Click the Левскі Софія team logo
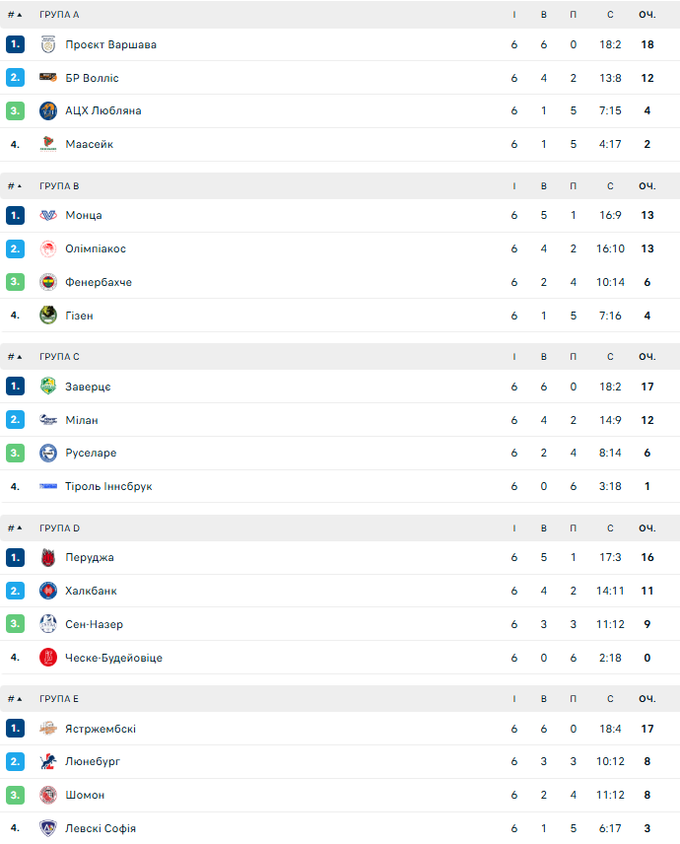680x844 pixels. coord(48,828)
